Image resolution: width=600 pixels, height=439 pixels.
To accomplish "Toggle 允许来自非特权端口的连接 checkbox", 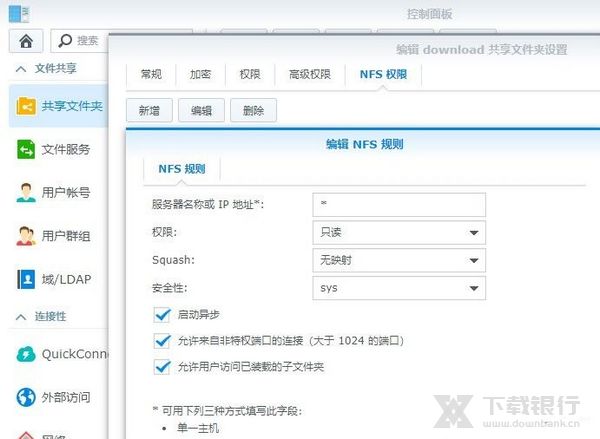I will point(163,341).
